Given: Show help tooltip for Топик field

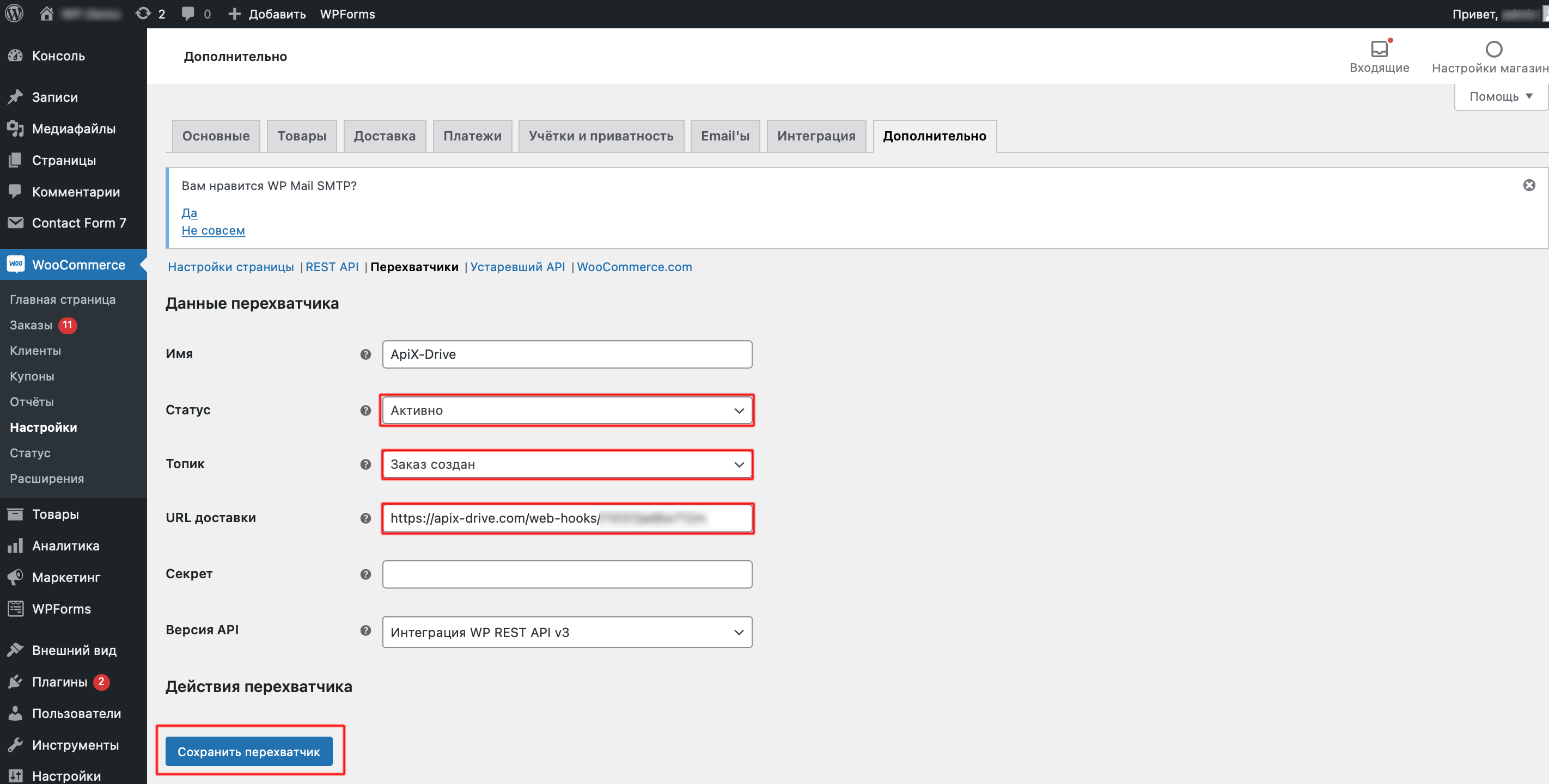Looking at the screenshot, I should tap(365, 464).
